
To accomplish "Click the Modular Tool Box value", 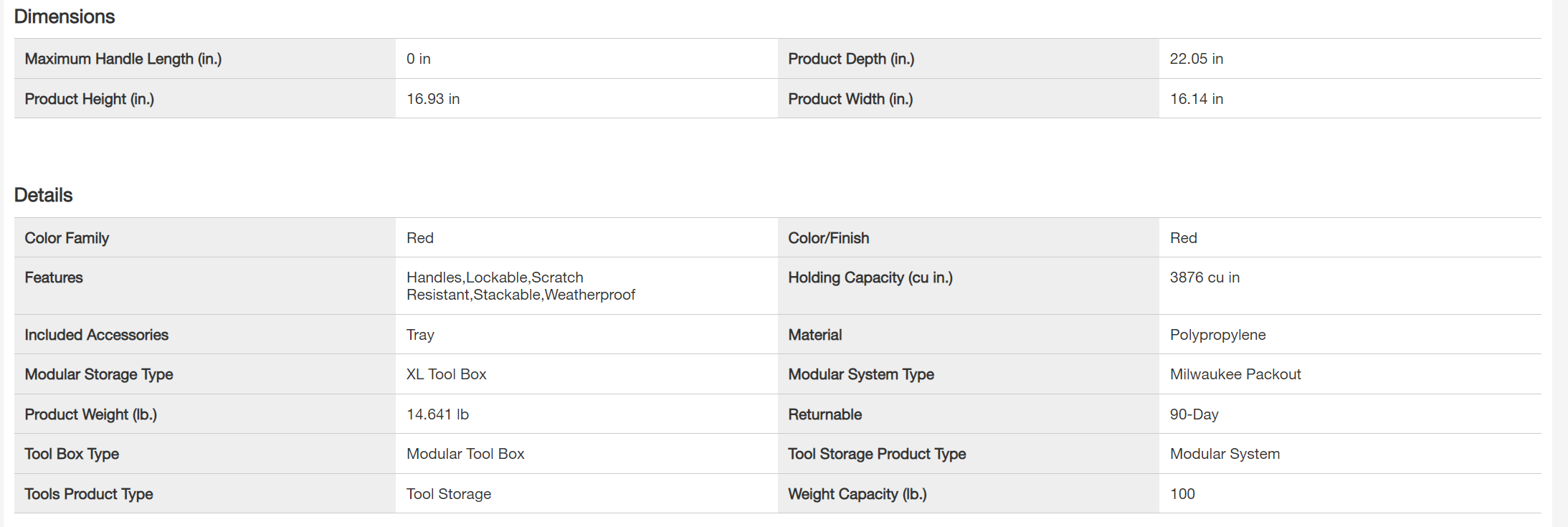I will (x=465, y=454).
